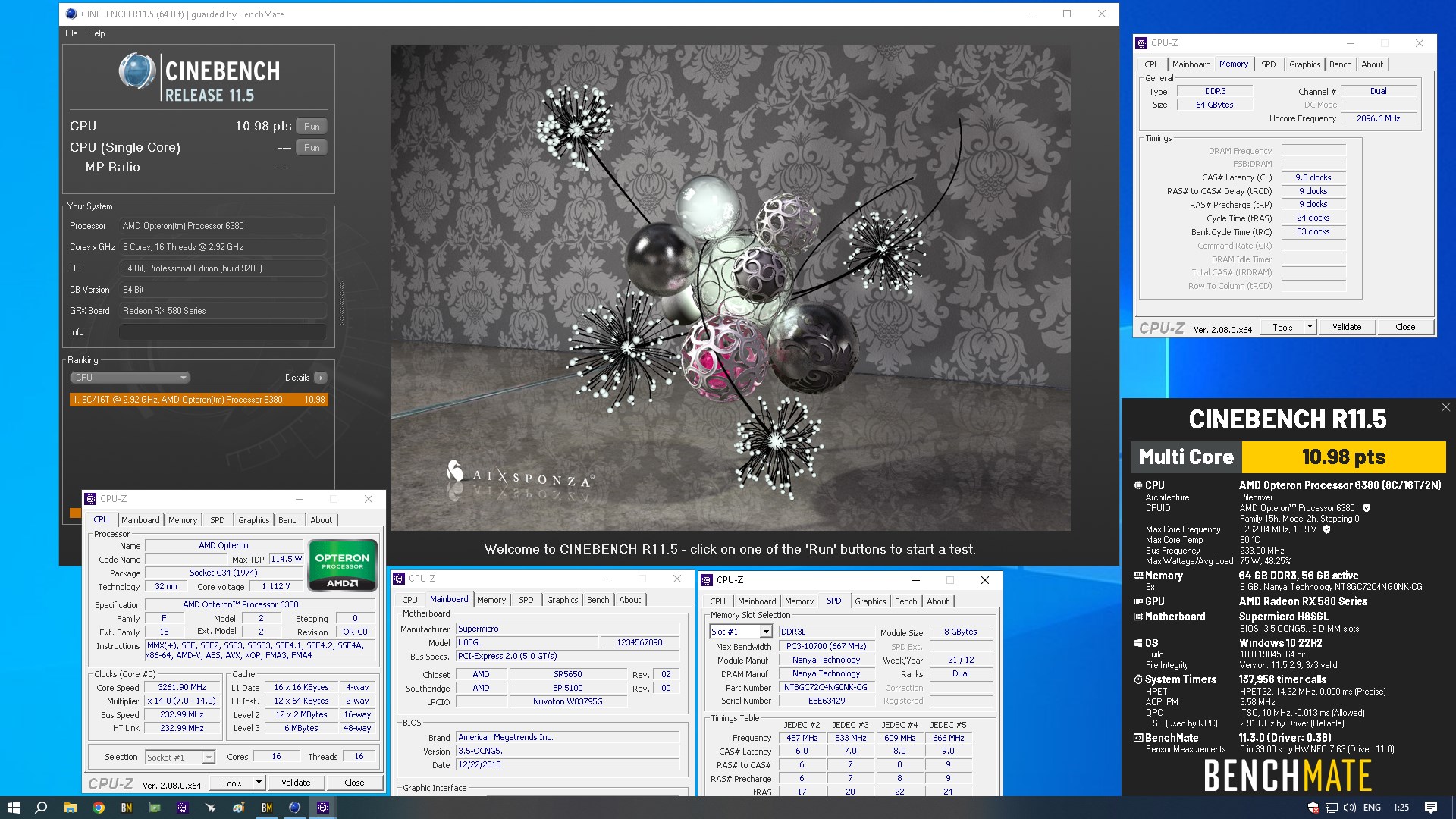
Task: Click the ENG language indicator
Action: [x=1372, y=808]
